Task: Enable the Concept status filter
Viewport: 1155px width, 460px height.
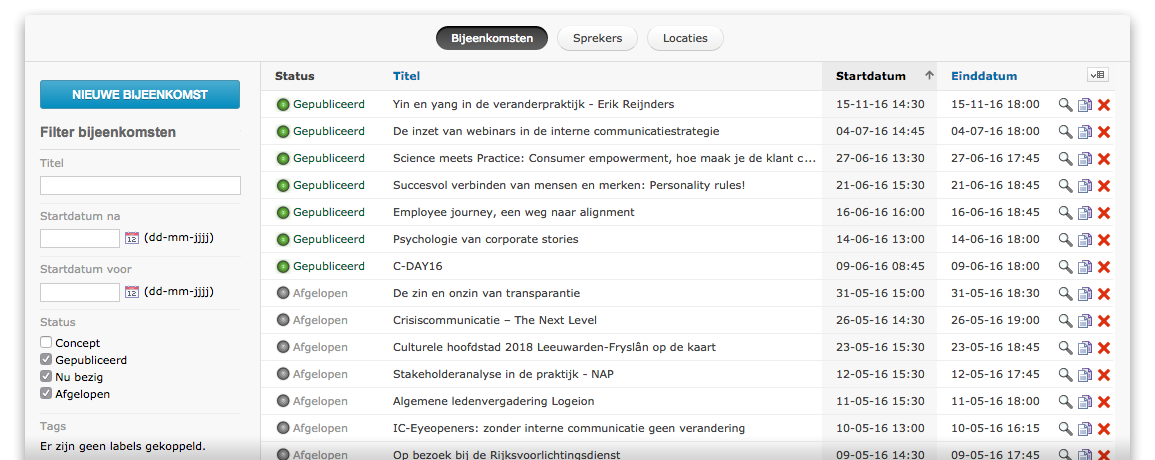Action: (46, 343)
